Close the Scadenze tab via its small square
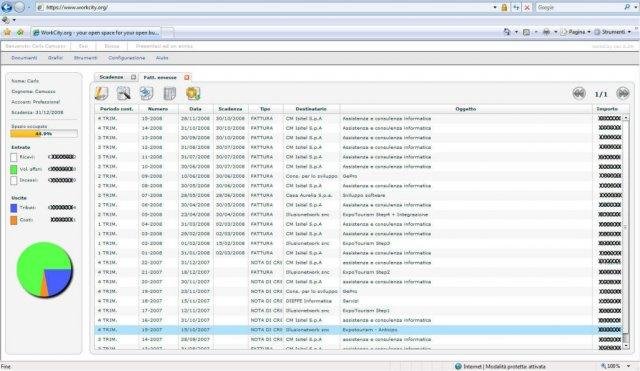Screen dimensions: 640x371 (133, 77)
